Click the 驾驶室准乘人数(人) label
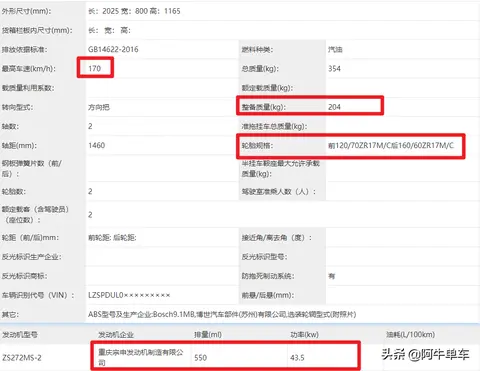The image size is (480, 371). 278,192
